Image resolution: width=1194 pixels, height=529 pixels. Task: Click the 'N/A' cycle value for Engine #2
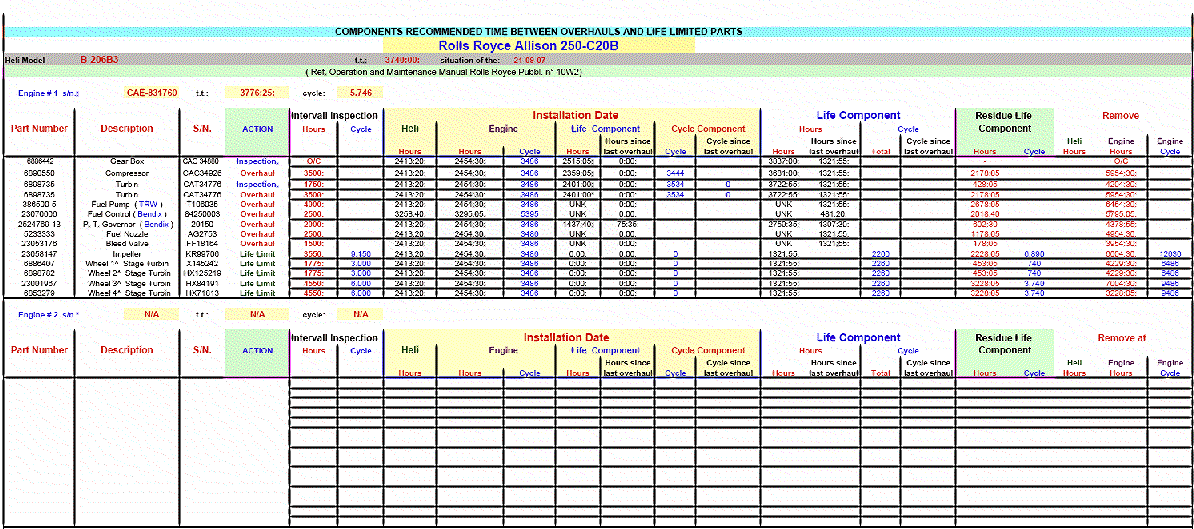tap(359, 314)
